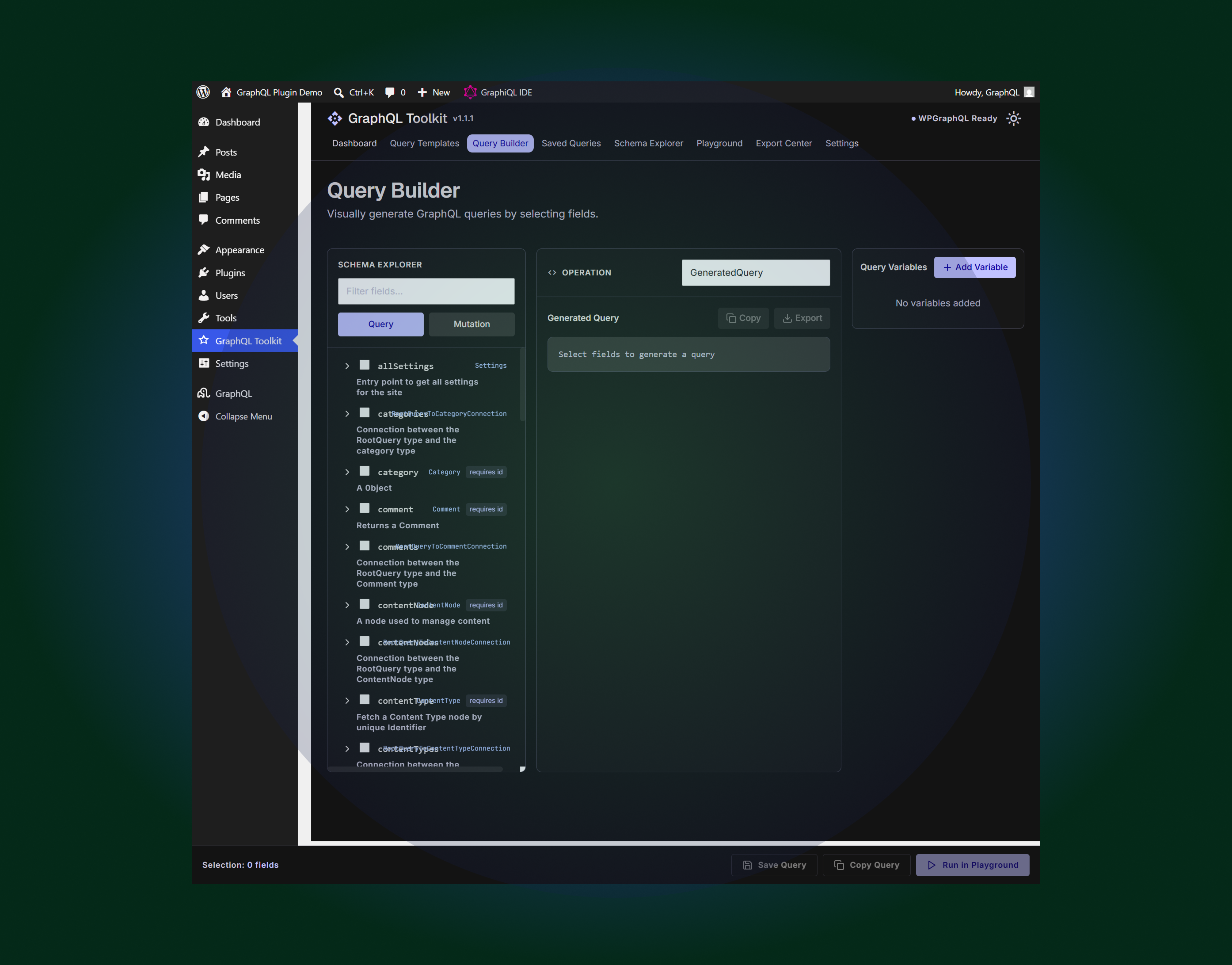Check the contentNodes field checkbox
1232x965 pixels.
(x=365, y=641)
